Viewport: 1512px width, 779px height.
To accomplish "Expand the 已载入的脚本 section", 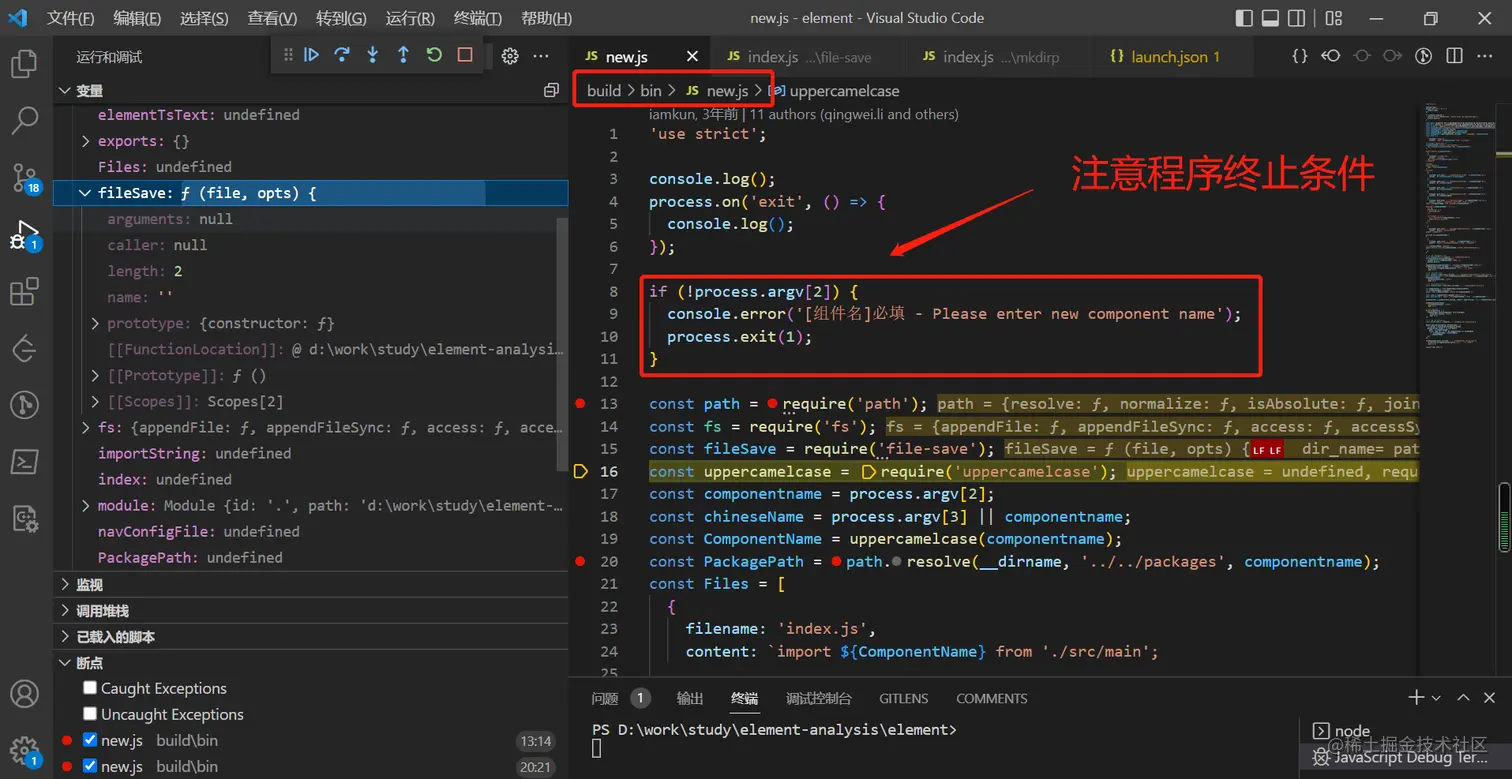I will (x=310, y=636).
